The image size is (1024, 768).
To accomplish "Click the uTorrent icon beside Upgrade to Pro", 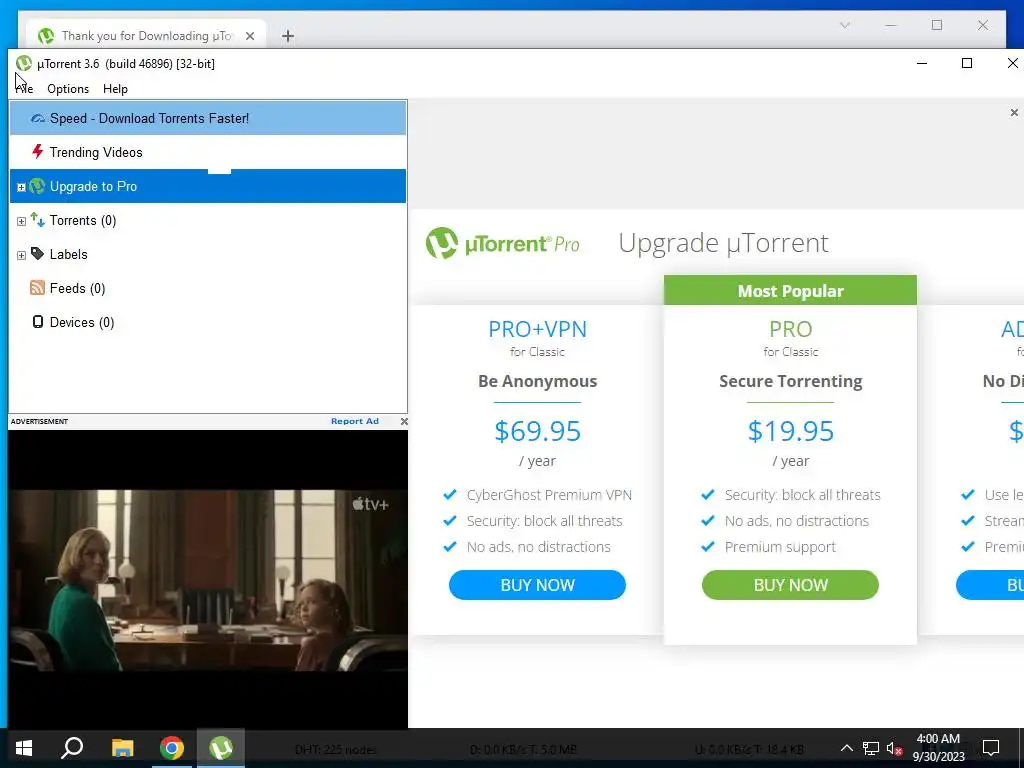I will (38, 186).
